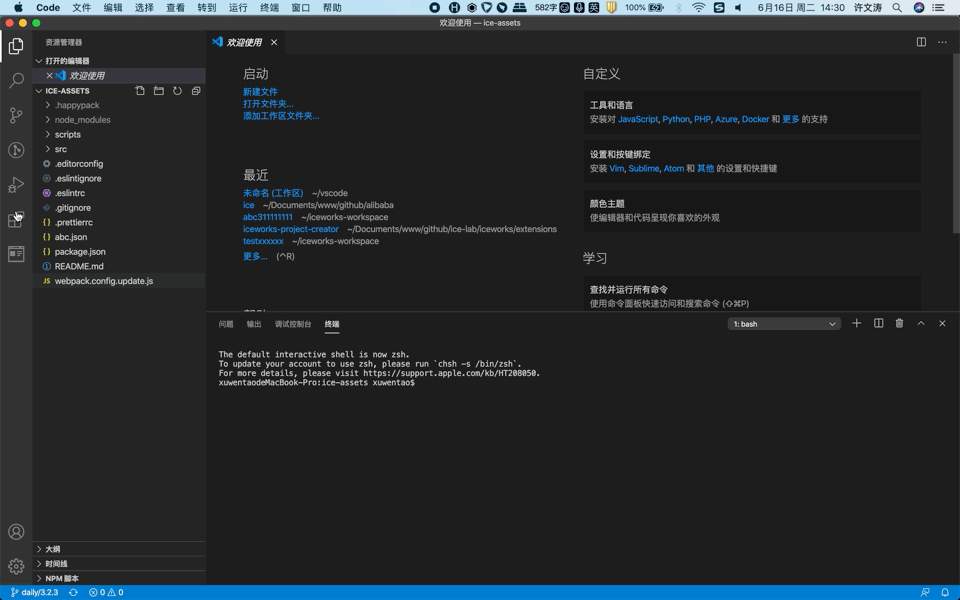
Task: Open the Explorer view in activity bar
Action: pyautogui.click(x=16, y=46)
